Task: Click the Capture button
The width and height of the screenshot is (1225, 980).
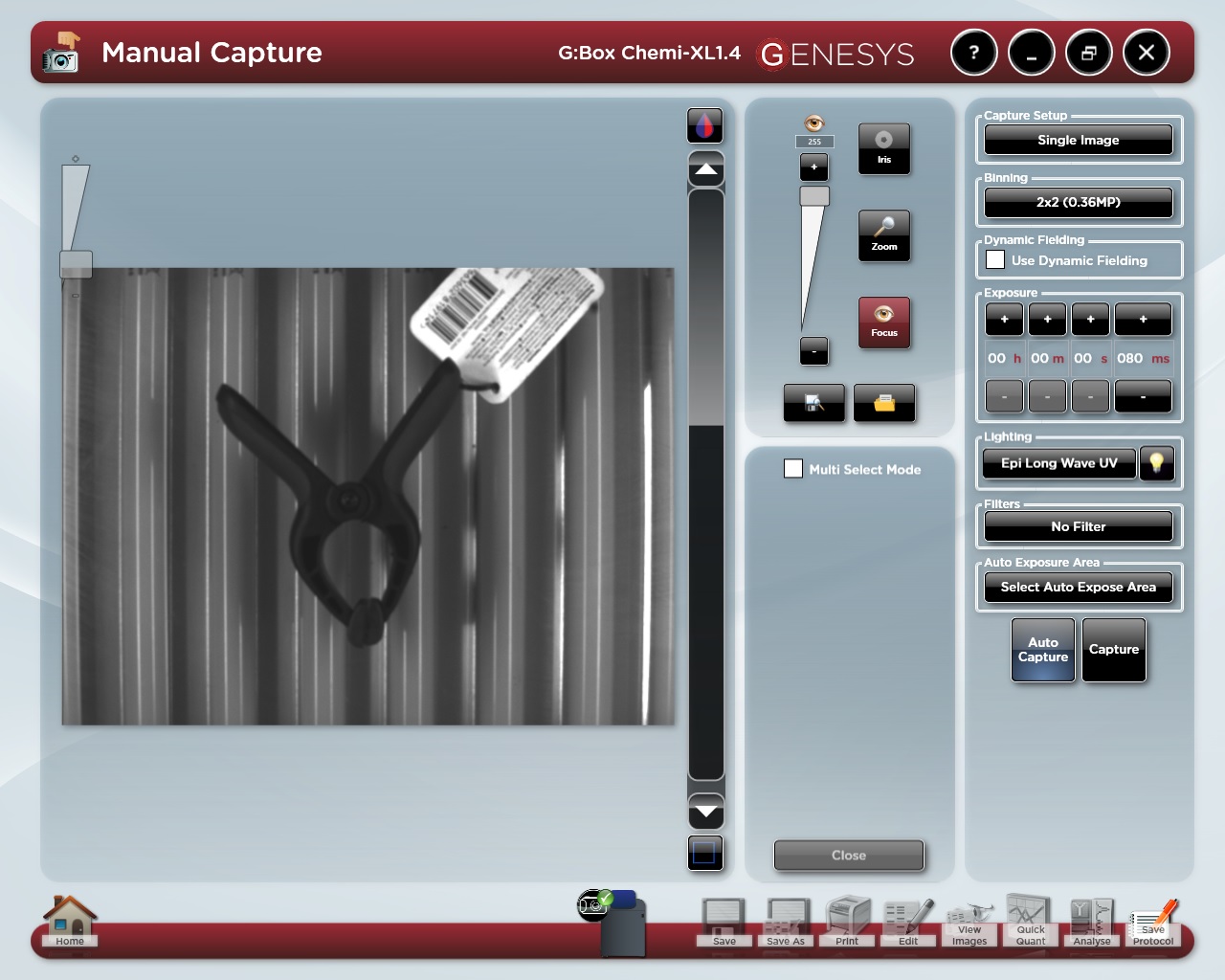Action: [x=1114, y=650]
